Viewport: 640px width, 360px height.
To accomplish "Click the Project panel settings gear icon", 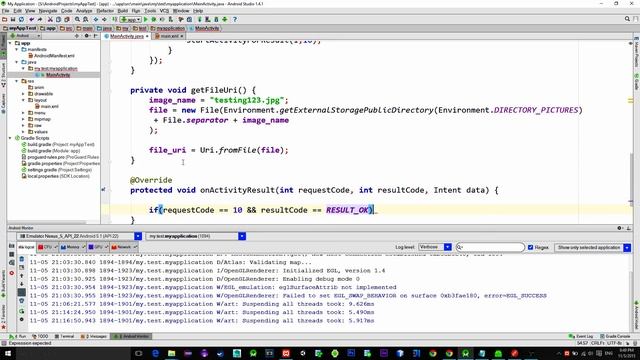I will [87, 36].
